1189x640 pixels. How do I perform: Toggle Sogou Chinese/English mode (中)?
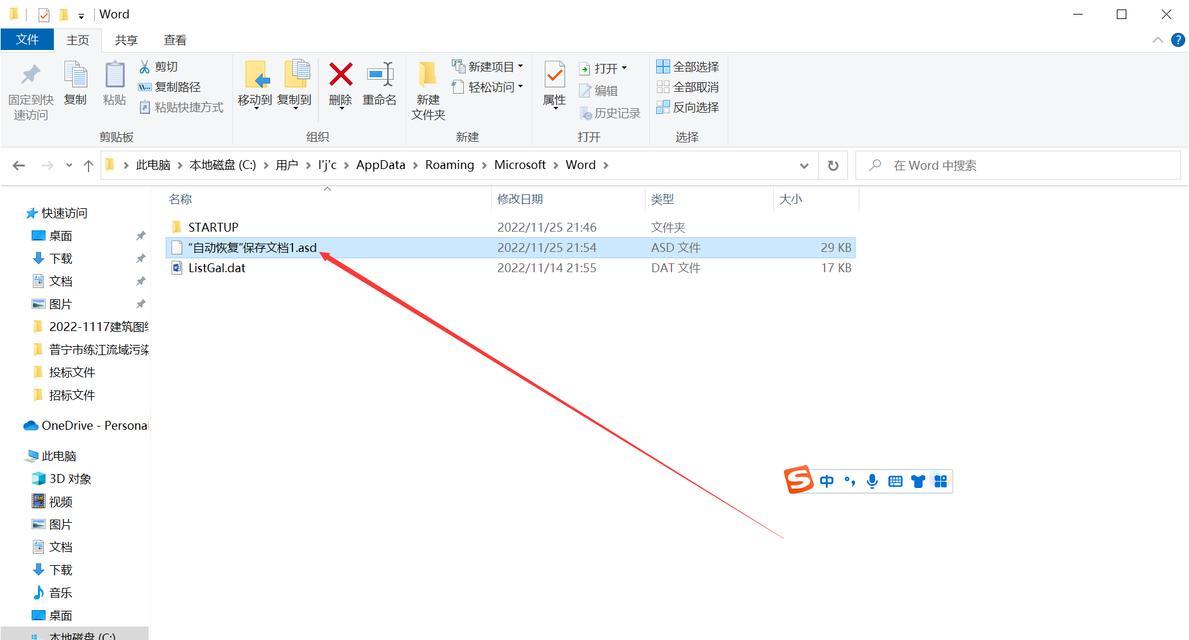pos(827,481)
